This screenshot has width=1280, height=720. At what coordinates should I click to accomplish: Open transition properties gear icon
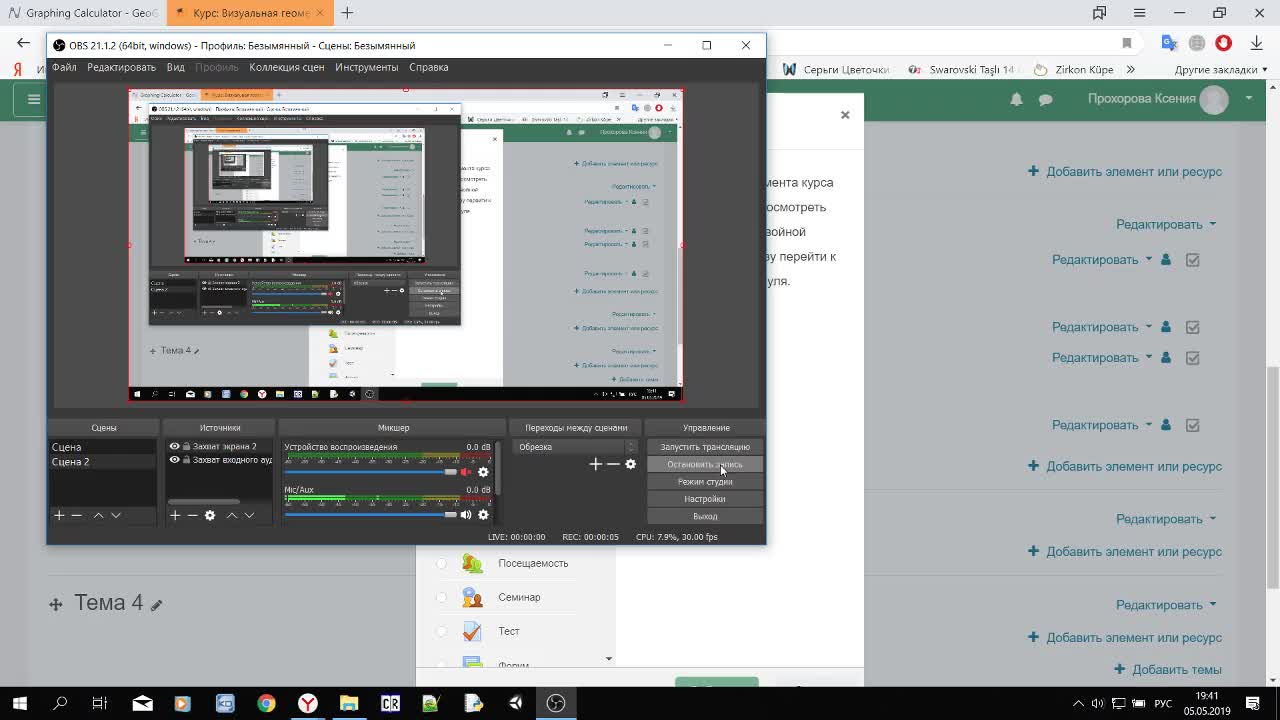(x=630, y=464)
